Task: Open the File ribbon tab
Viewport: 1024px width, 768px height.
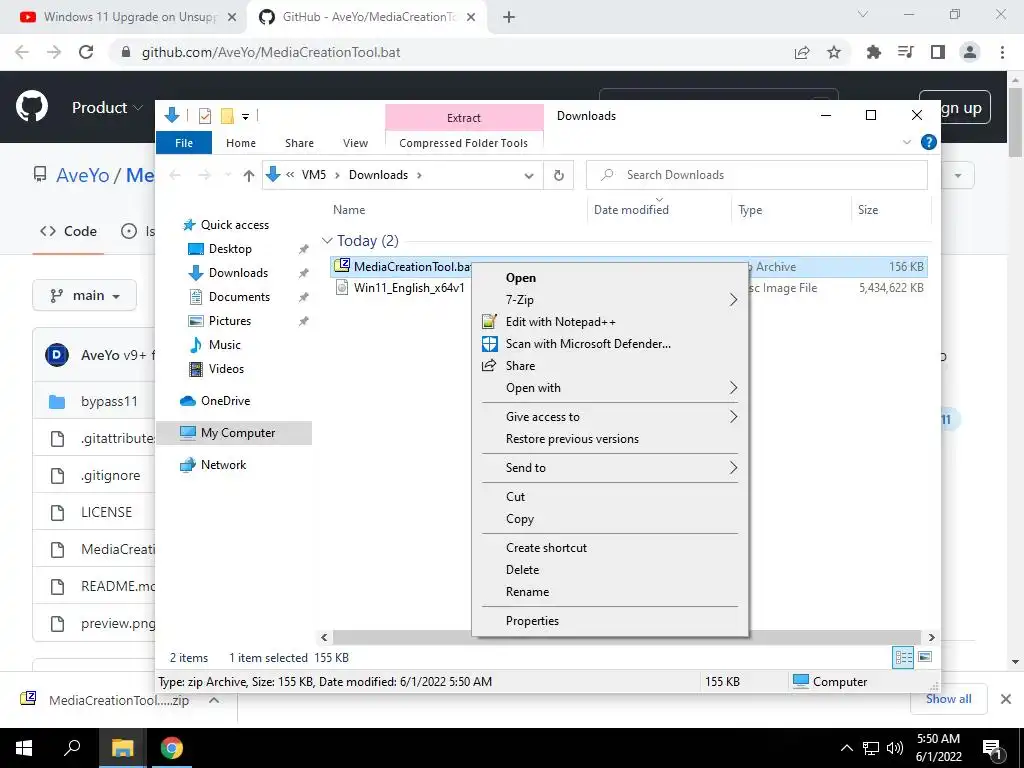Action: [x=184, y=143]
